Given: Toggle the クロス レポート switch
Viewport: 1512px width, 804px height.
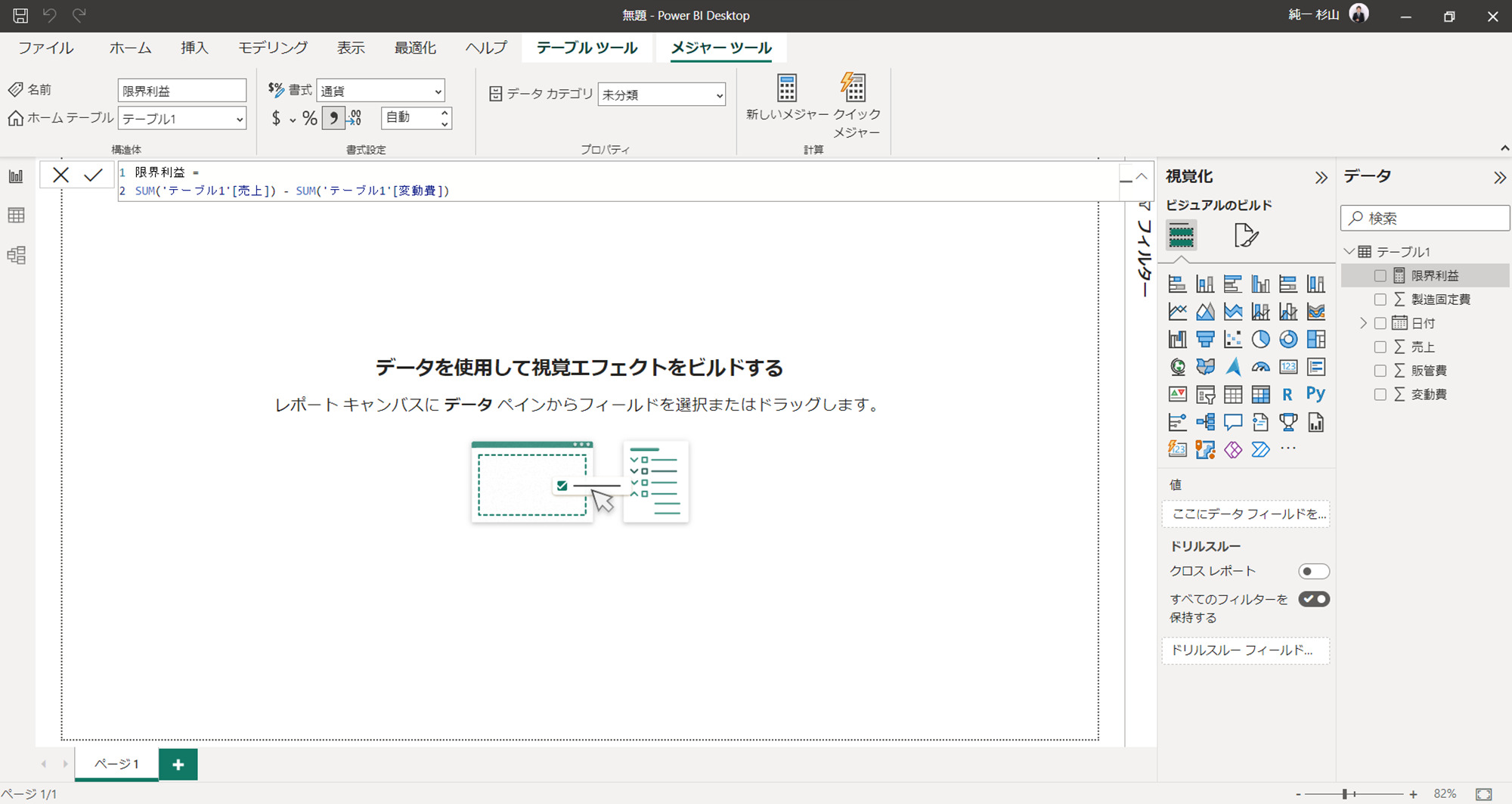Looking at the screenshot, I should click(x=1313, y=571).
